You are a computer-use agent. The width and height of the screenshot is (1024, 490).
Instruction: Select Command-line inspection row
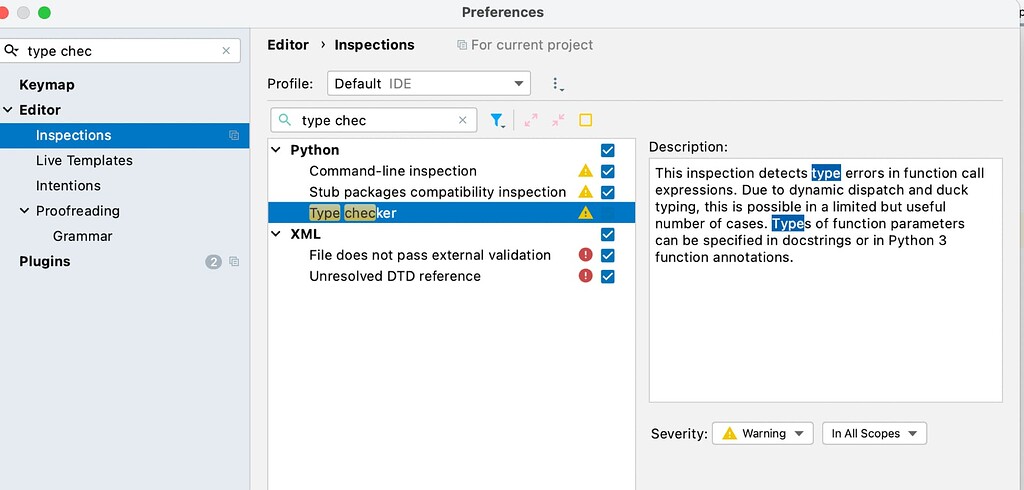[x=451, y=171]
